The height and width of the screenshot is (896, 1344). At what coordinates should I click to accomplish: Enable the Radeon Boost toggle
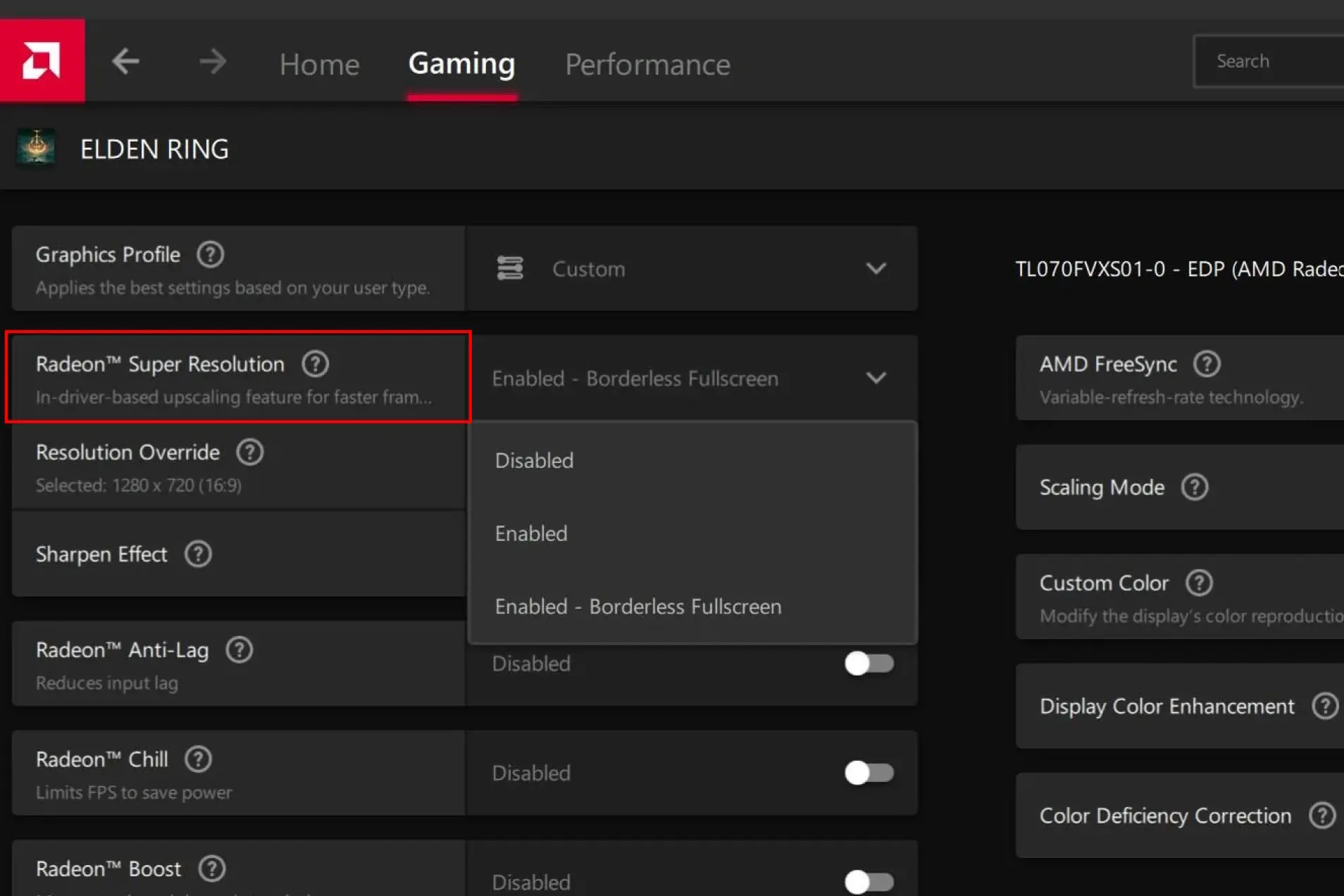pyautogui.click(x=869, y=881)
